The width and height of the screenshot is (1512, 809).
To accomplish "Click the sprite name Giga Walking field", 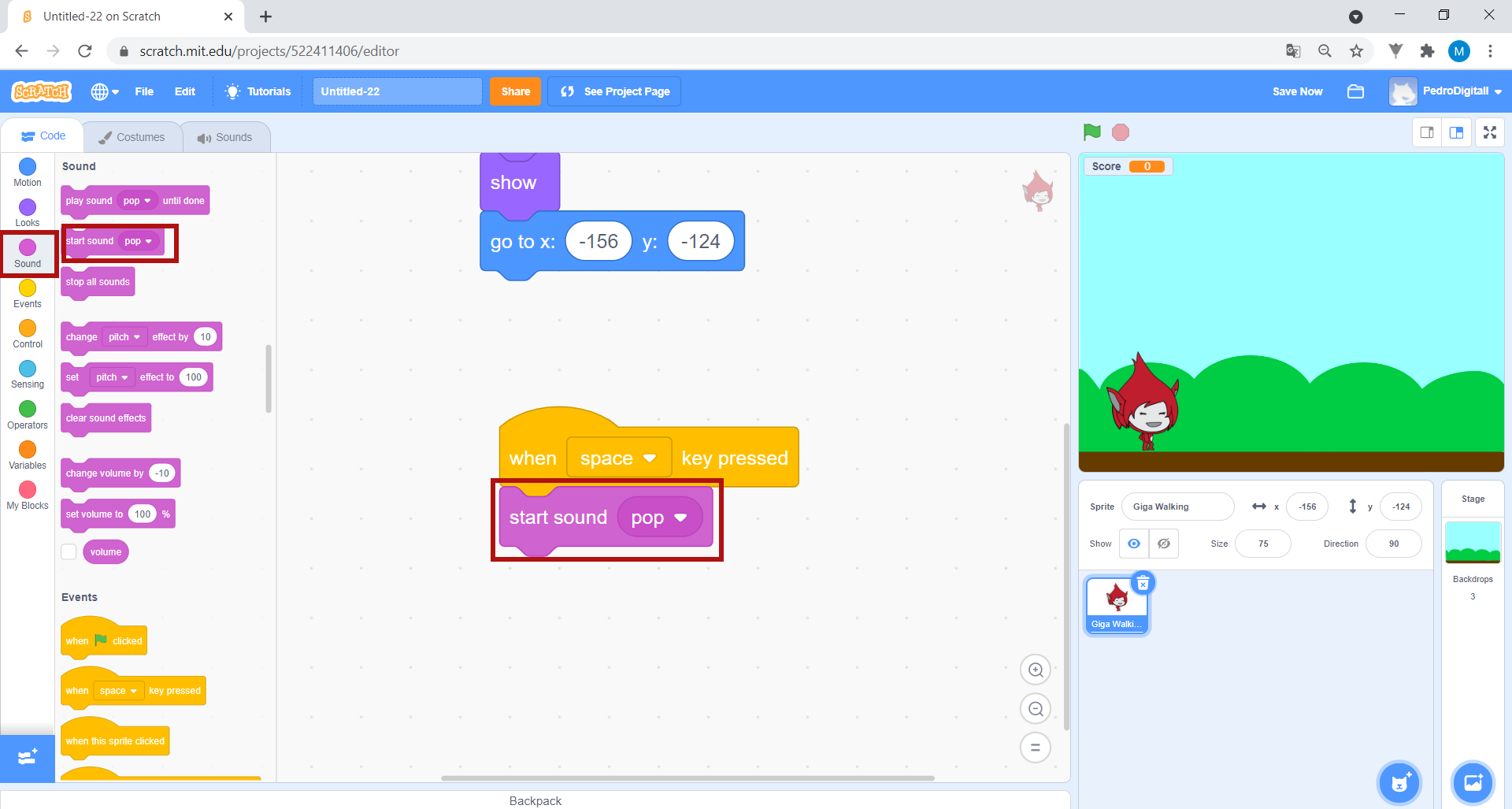I will 1177,507.
